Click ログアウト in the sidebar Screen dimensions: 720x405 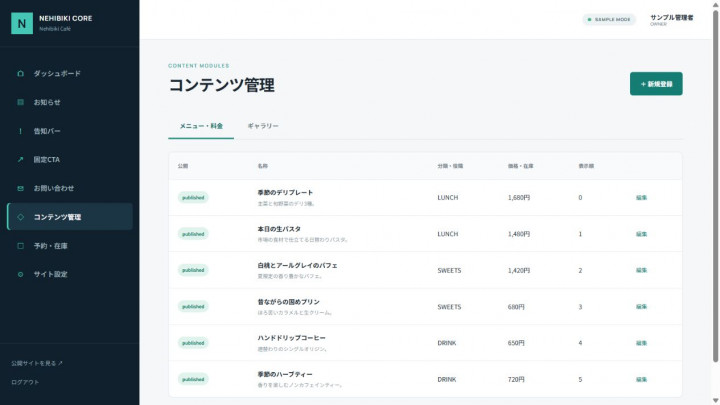[x=25, y=382]
